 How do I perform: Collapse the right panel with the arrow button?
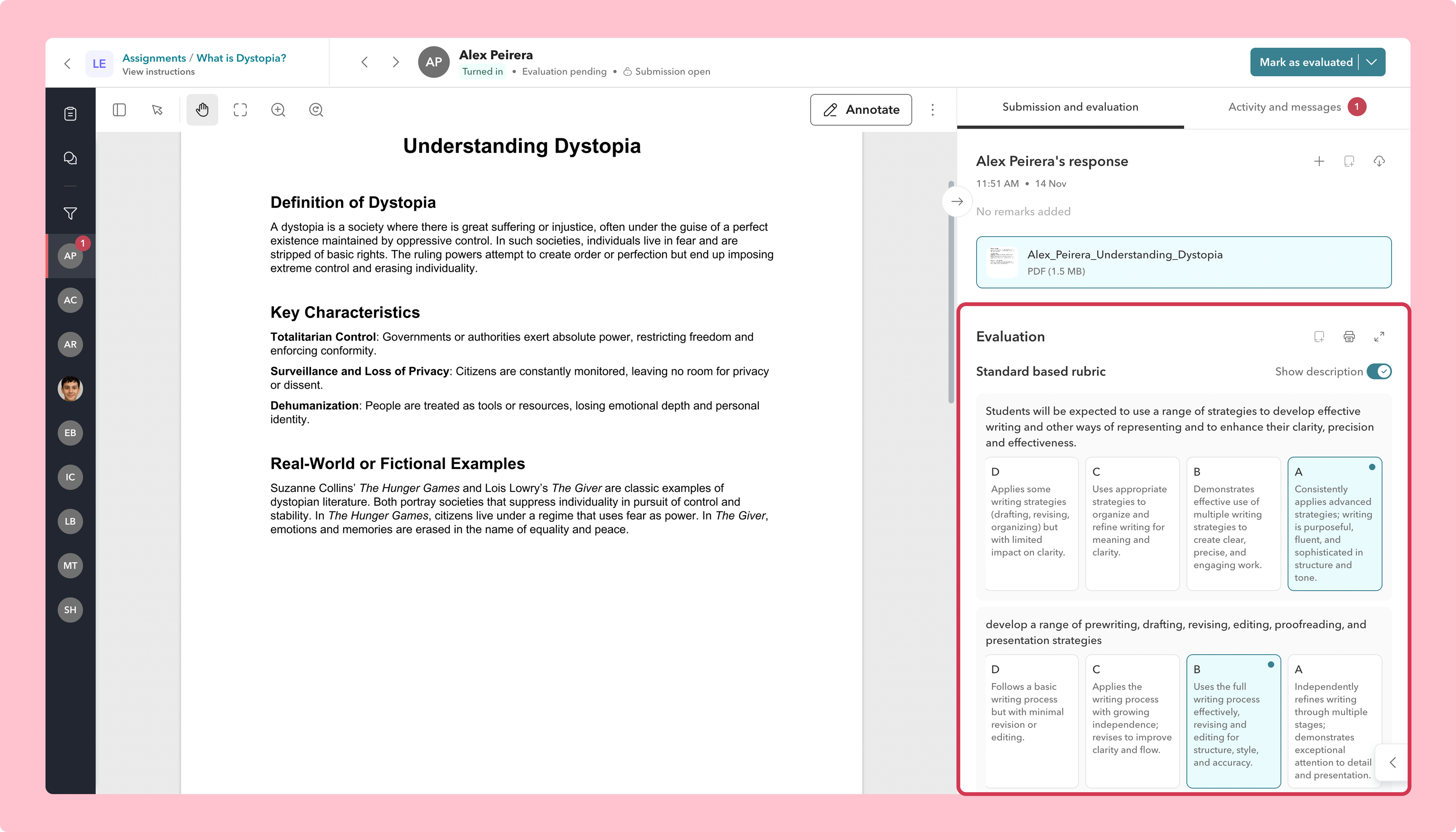pos(957,202)
